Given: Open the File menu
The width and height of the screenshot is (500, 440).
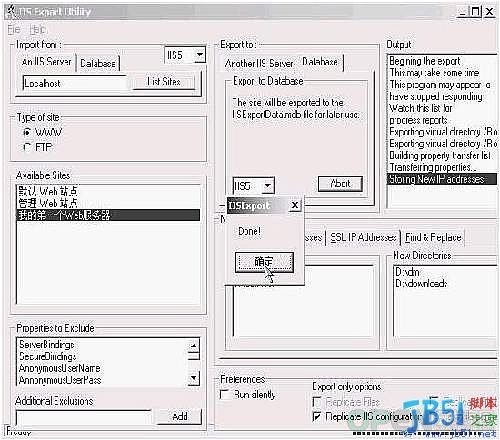Looking at the screenshot, I should [14, 29].
